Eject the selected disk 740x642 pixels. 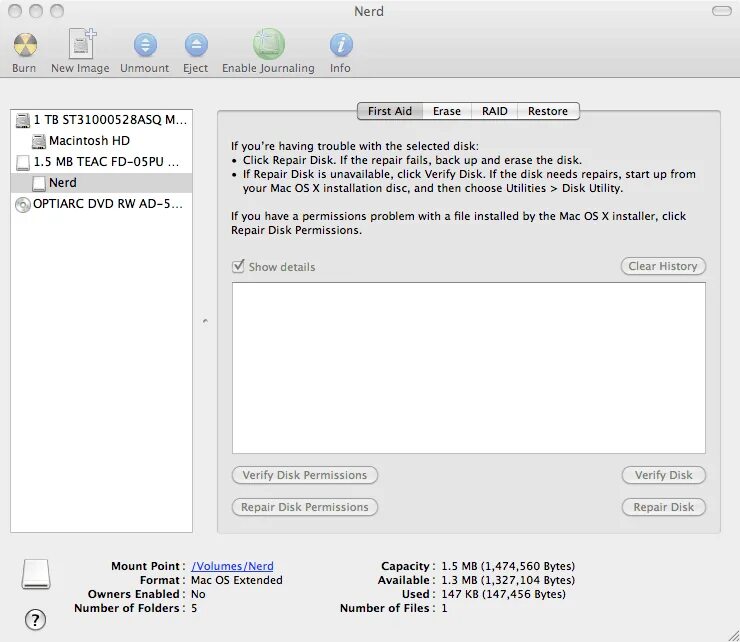pyautogui.click(x=196, y=45)
